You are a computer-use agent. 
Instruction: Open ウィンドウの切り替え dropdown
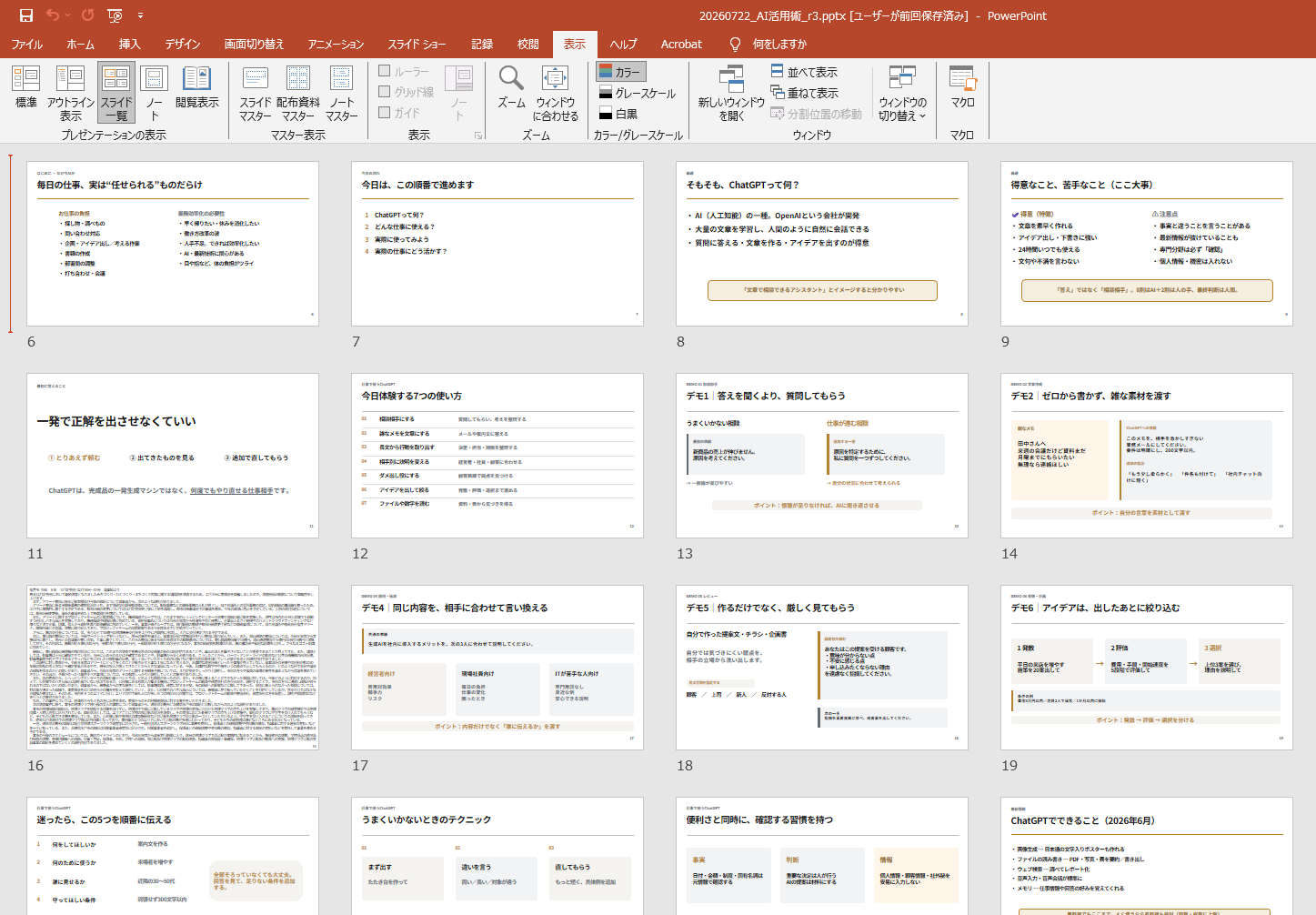click(902, 93)
